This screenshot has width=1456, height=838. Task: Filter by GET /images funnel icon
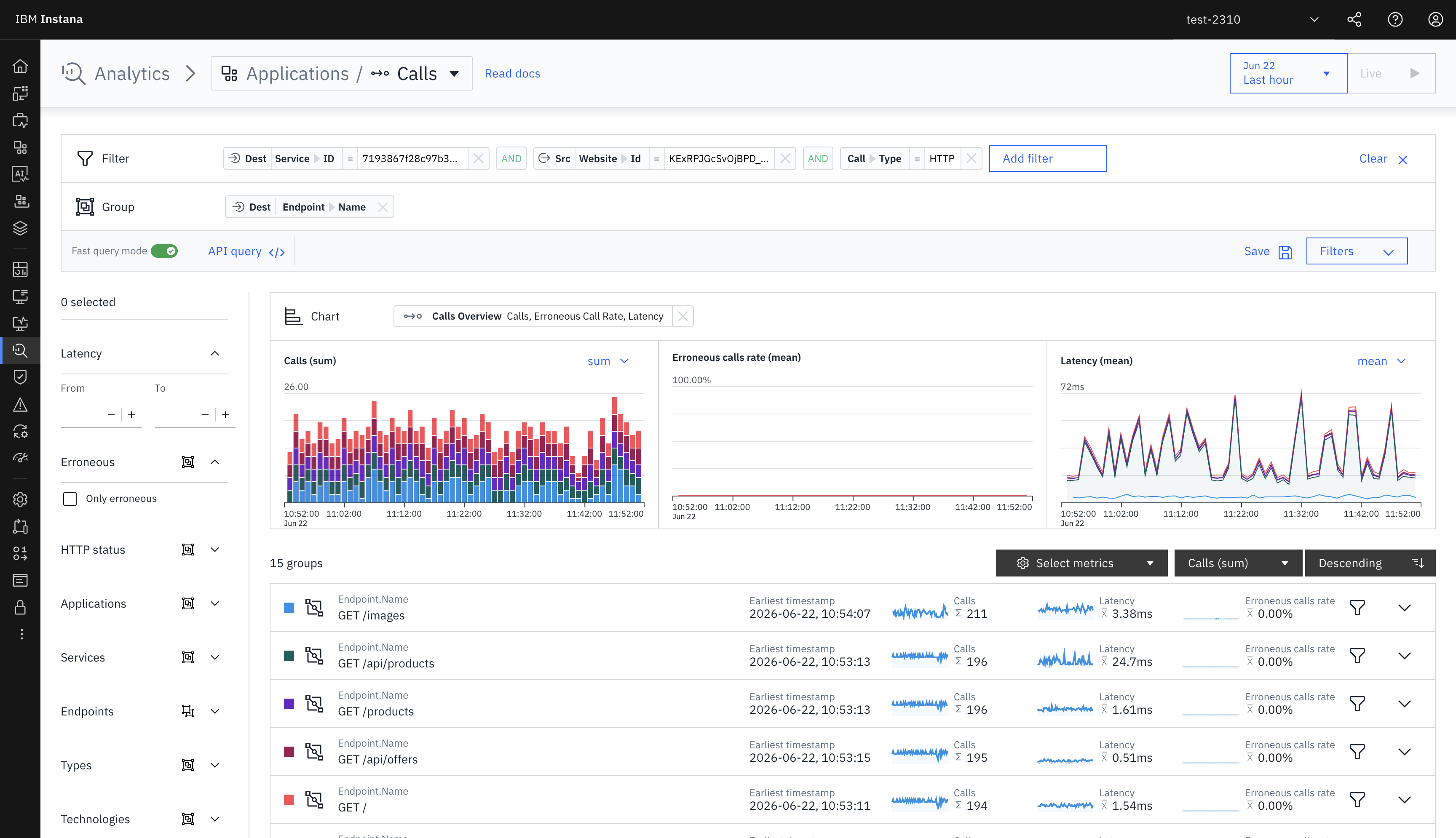point(1357,607)
